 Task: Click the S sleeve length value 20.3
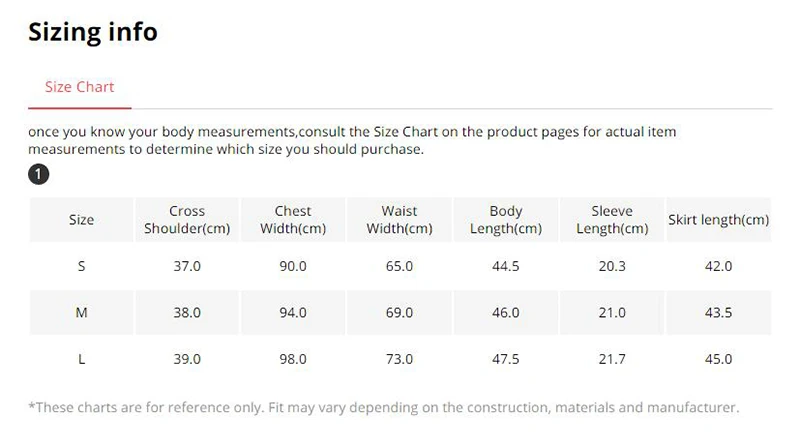[612, 266]
